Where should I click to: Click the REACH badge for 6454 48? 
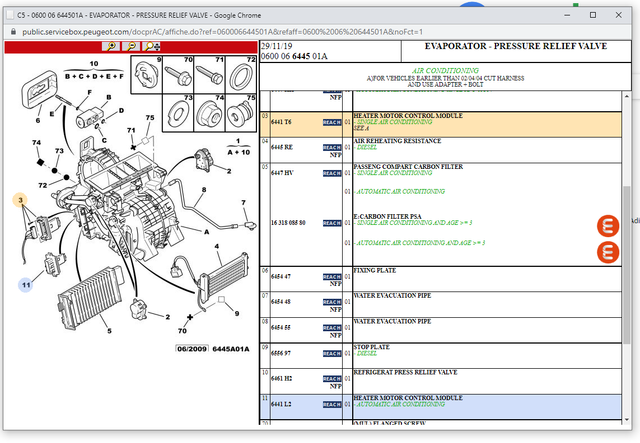[x=332, y=302]
